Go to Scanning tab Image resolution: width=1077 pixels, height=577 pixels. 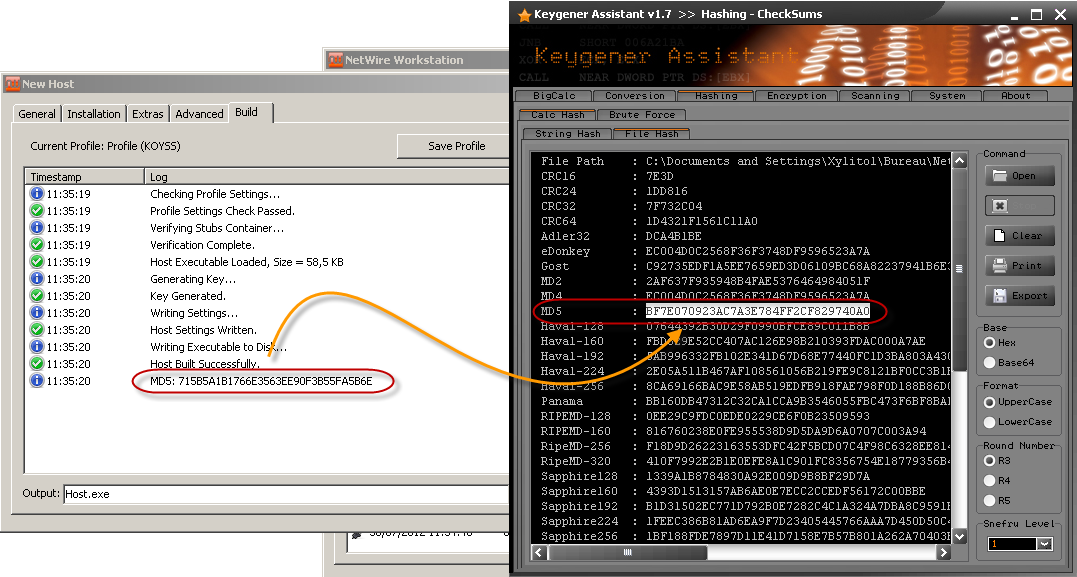point(875,96)
